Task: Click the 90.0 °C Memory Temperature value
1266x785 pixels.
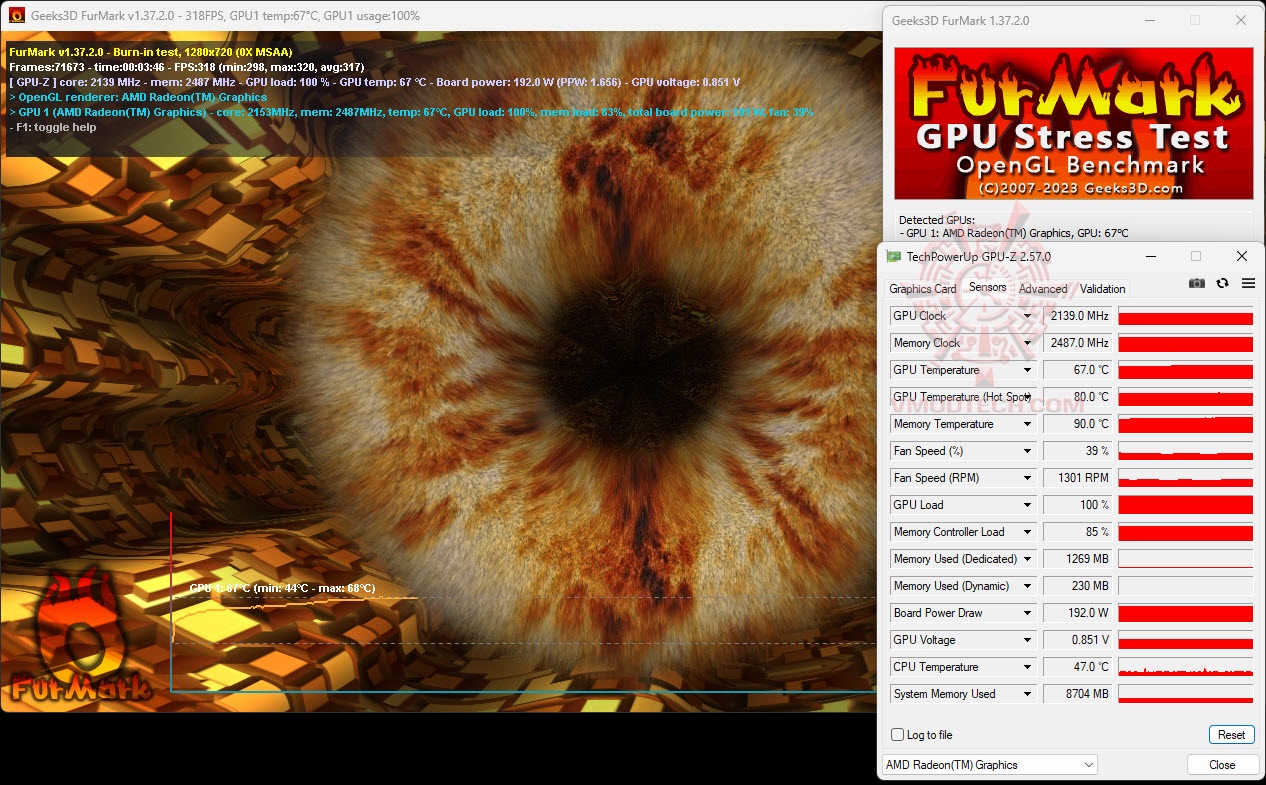Action: 1078,424
